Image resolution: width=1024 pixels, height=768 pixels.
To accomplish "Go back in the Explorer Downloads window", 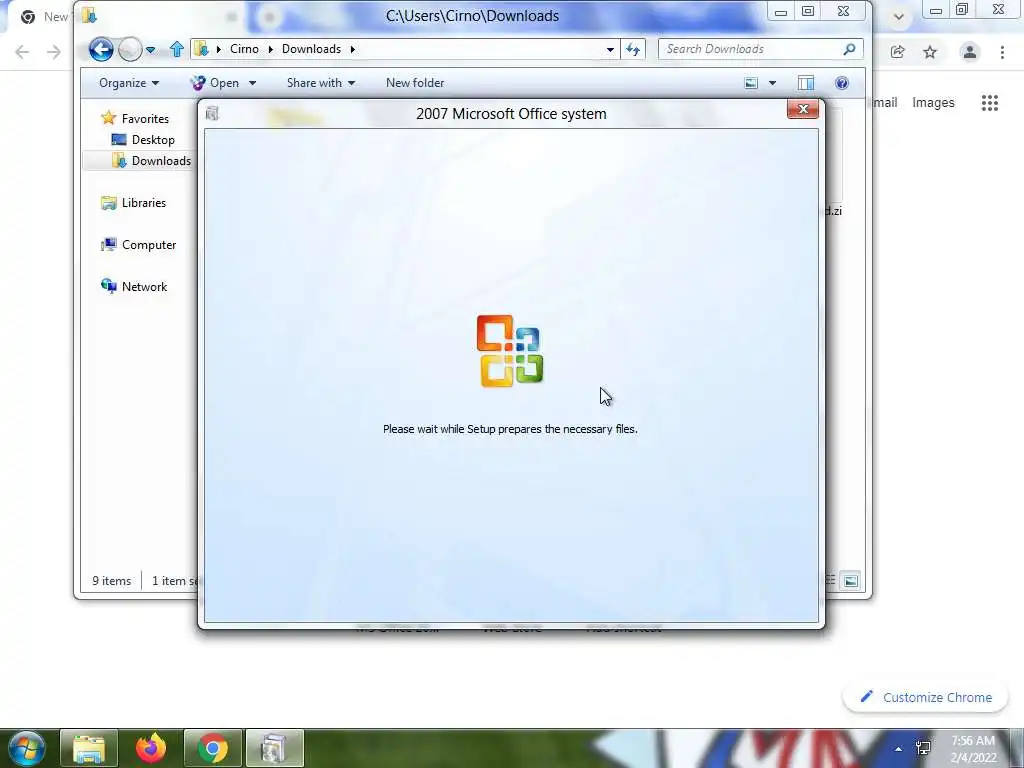I will (x=101, y=49).
